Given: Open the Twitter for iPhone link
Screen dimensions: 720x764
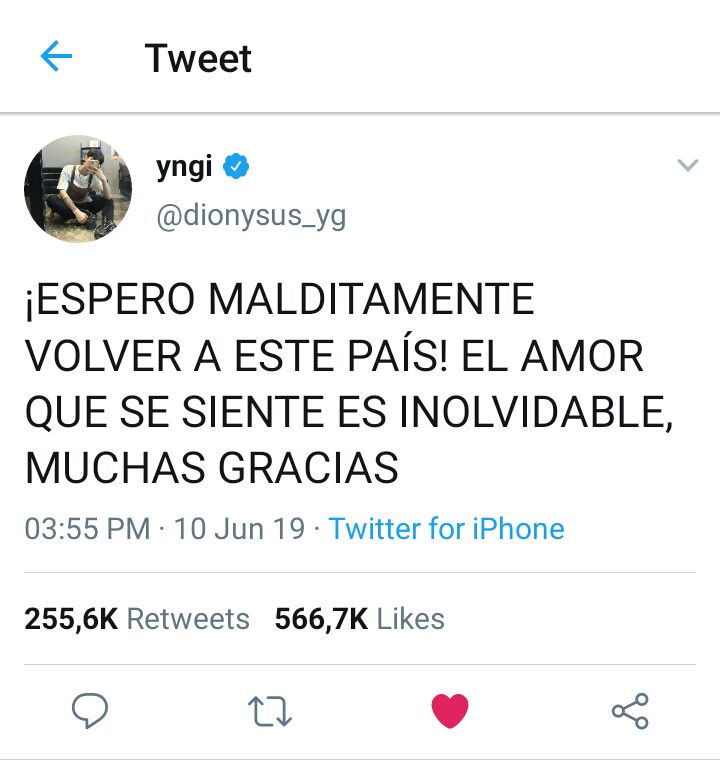Looking at the screenshot, I should 446,529.
